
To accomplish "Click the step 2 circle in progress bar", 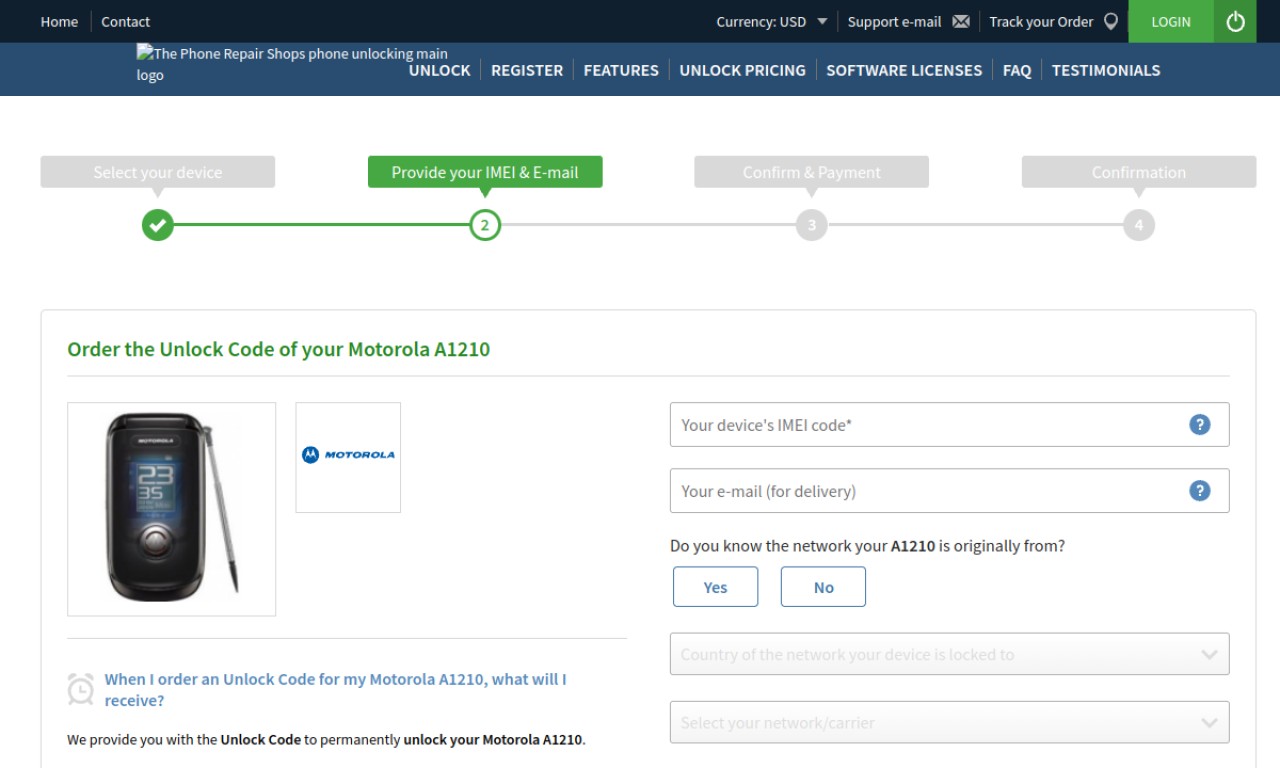I will pyautogui.click(x=485, y=225).
